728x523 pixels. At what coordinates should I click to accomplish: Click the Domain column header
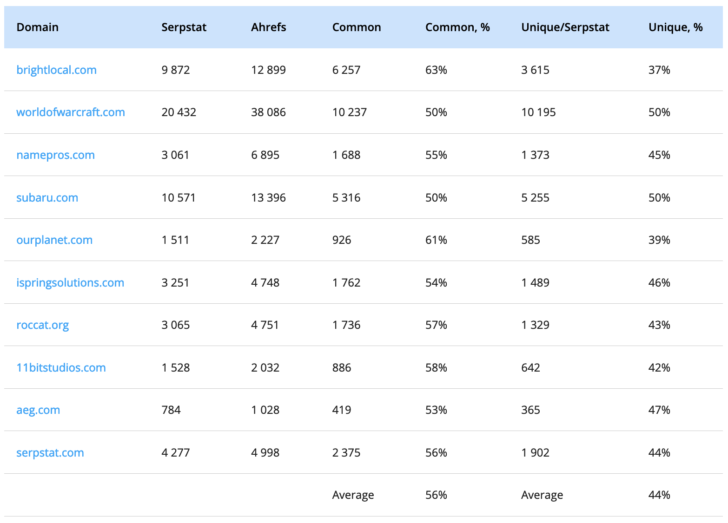coord(37,27)
